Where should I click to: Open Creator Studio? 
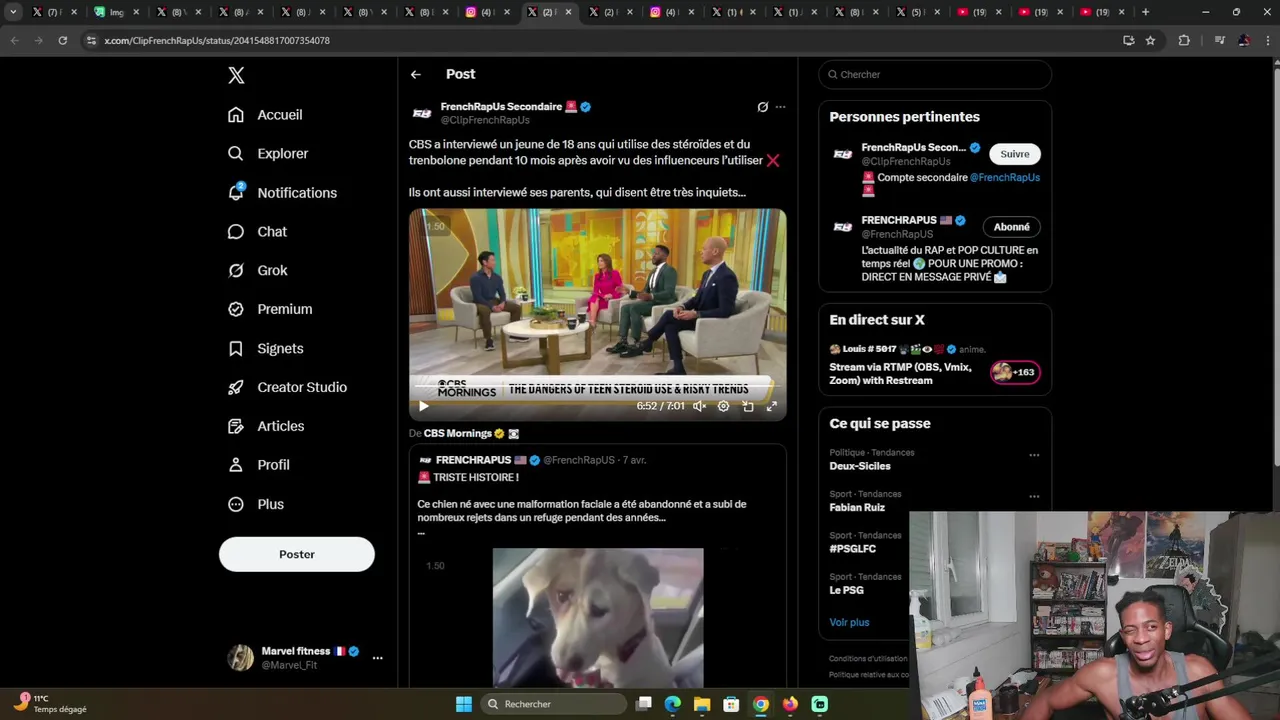(287, 388)
